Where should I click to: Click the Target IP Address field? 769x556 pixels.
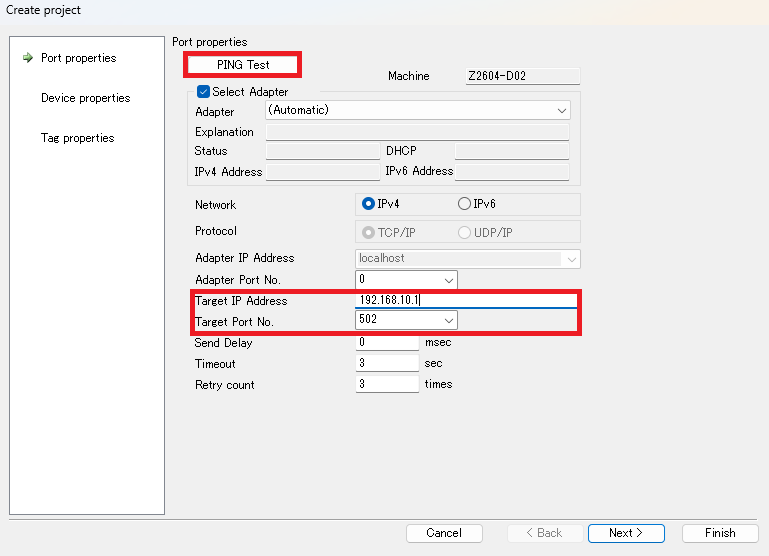[x=466, y=300]
